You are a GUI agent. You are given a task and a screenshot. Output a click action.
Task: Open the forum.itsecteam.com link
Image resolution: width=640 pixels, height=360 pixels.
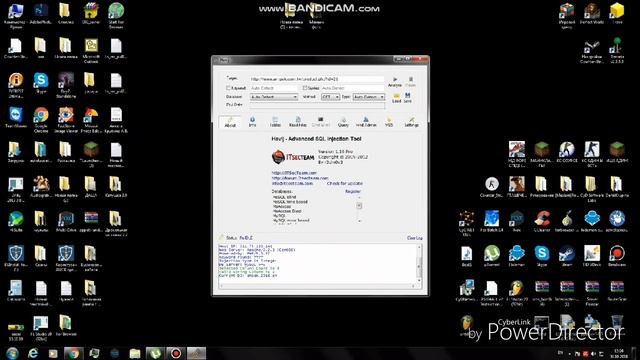[x=300, y=178]
